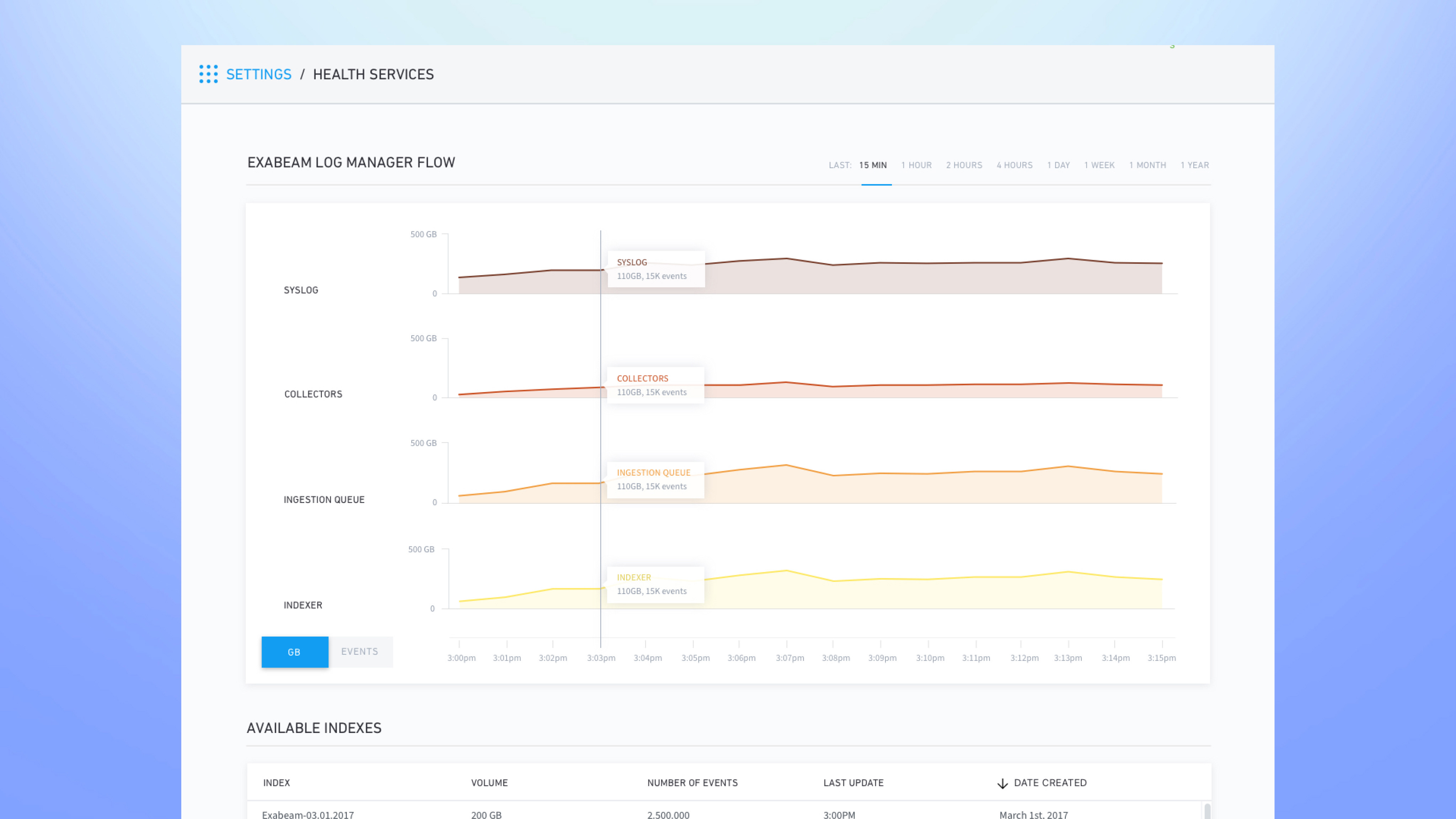
Task: Switch chart units to GB
Action: (294, 652)
